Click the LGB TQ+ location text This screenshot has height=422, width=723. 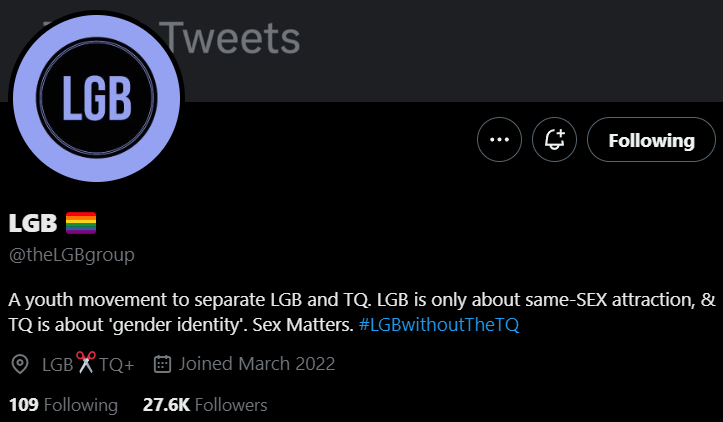[x=88, y=364]
